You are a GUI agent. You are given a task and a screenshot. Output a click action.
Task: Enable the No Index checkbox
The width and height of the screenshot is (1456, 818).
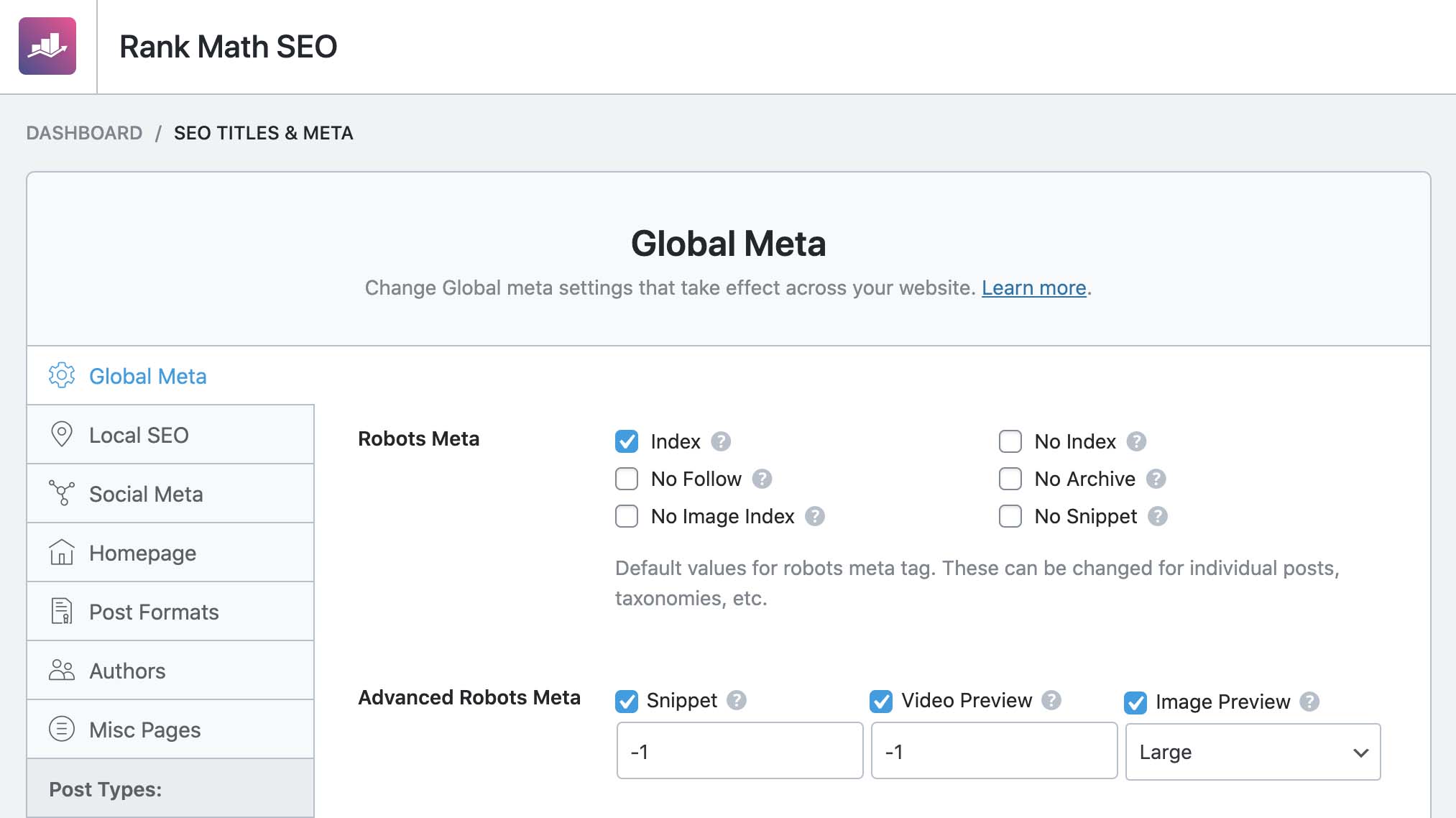tap(1010, 441)
